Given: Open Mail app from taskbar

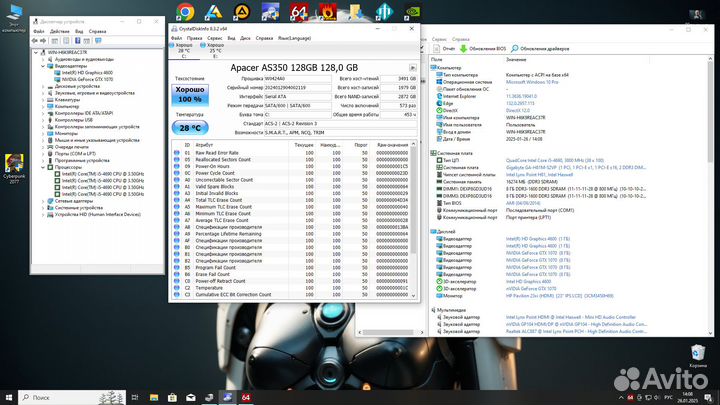Looking at the screenshot, I should pyautogui.click(x=191, y=397).
